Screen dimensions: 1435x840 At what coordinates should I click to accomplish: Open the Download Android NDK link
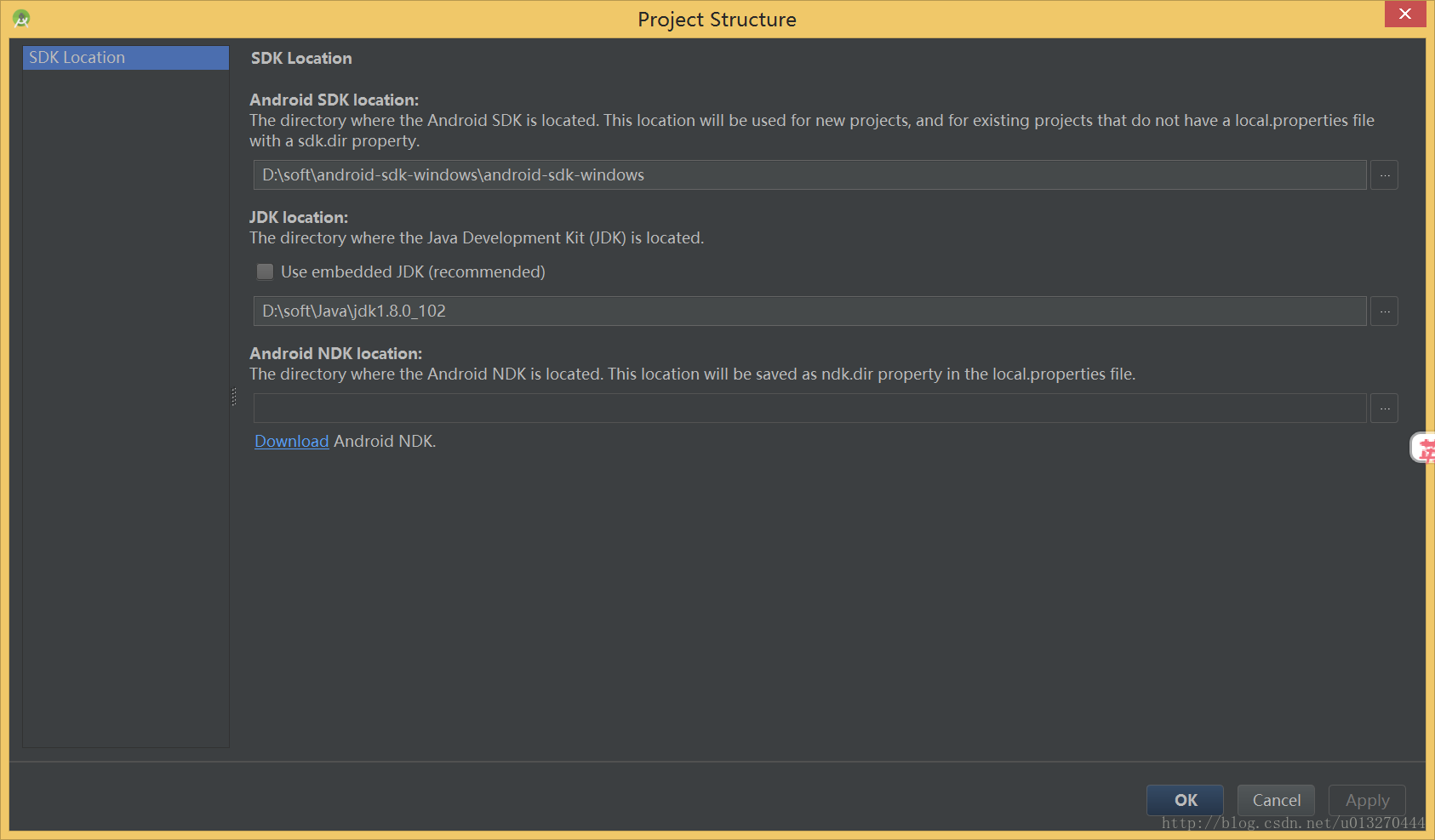point(291,441)
